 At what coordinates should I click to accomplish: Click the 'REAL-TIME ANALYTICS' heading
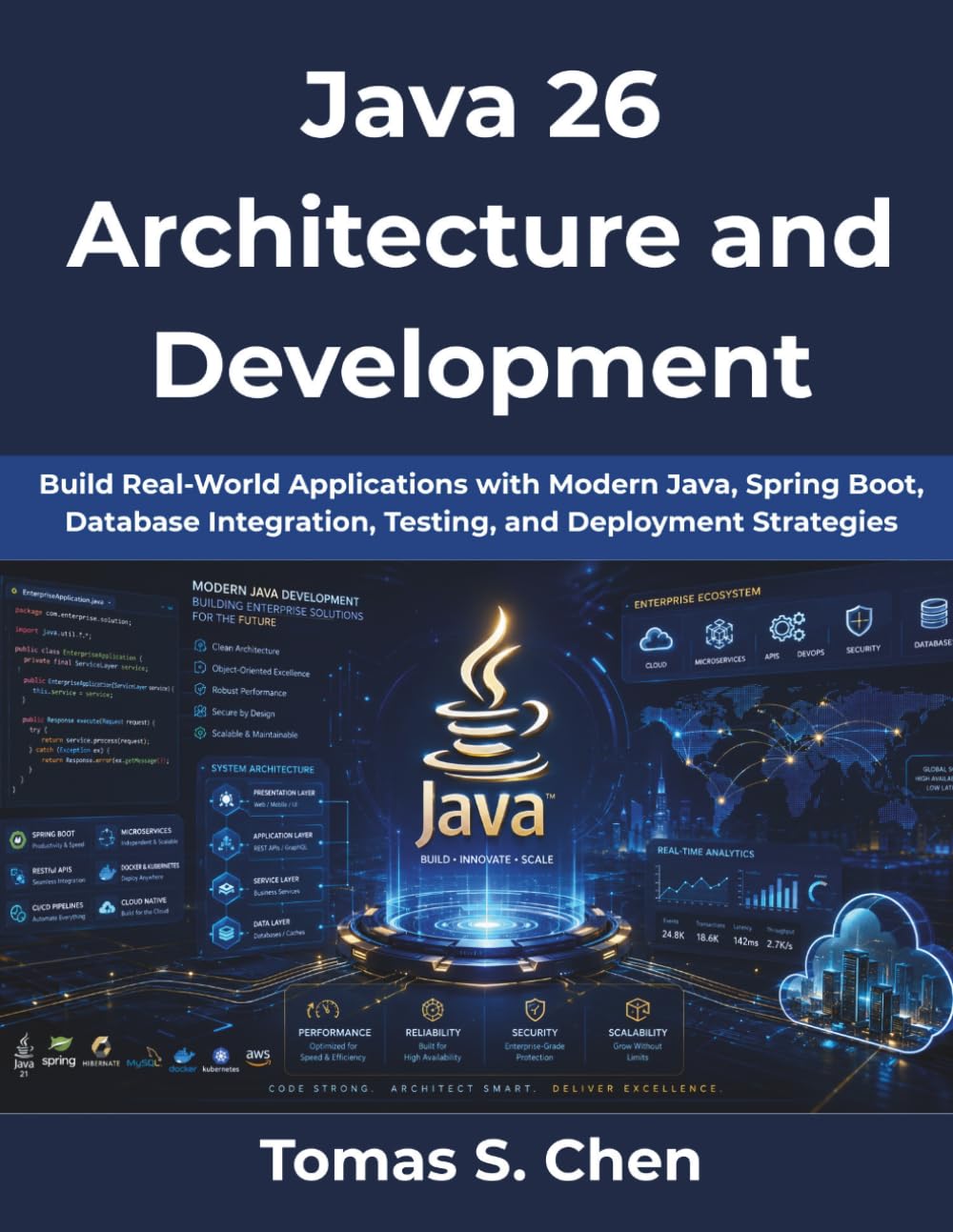point(705,852)
